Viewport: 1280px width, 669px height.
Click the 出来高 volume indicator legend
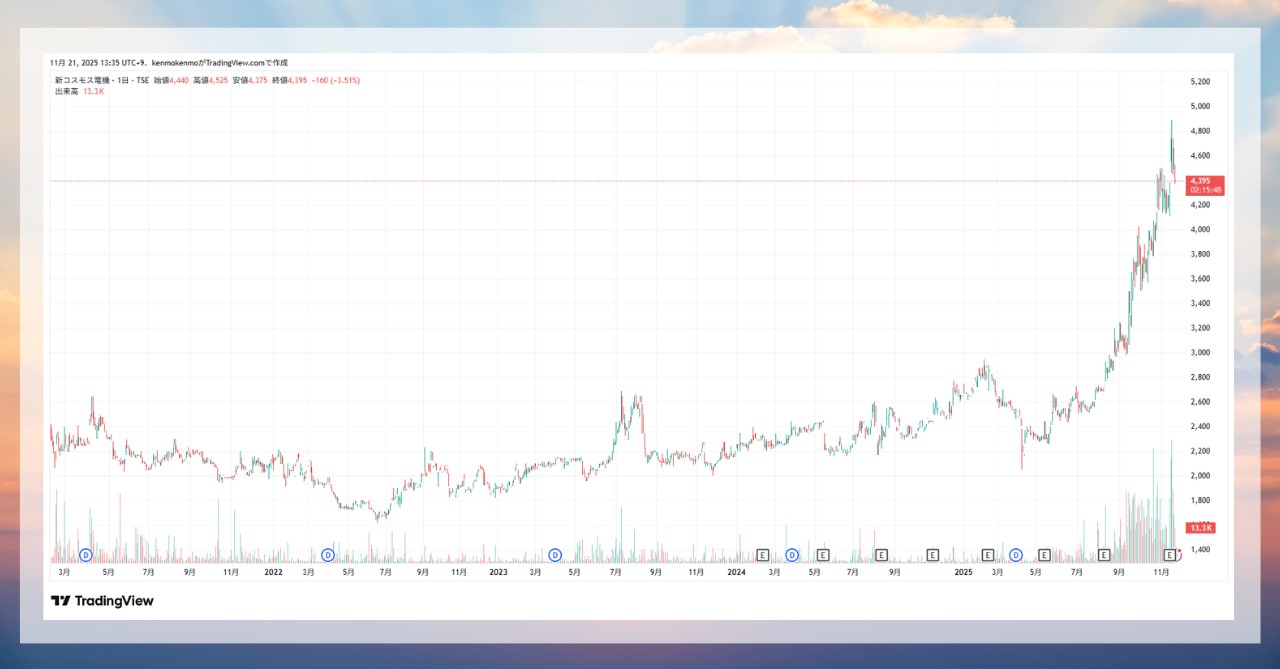(66, 91)
